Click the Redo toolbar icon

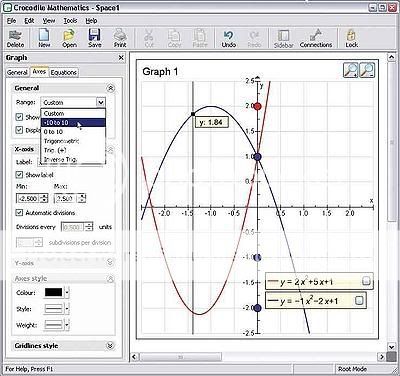tap(254, 38)
